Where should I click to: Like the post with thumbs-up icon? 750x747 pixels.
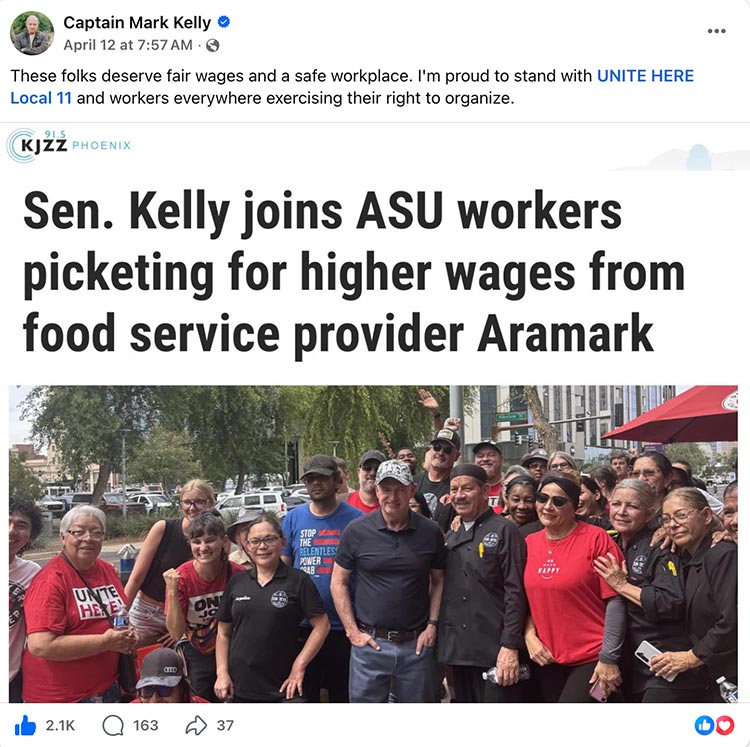25,725
